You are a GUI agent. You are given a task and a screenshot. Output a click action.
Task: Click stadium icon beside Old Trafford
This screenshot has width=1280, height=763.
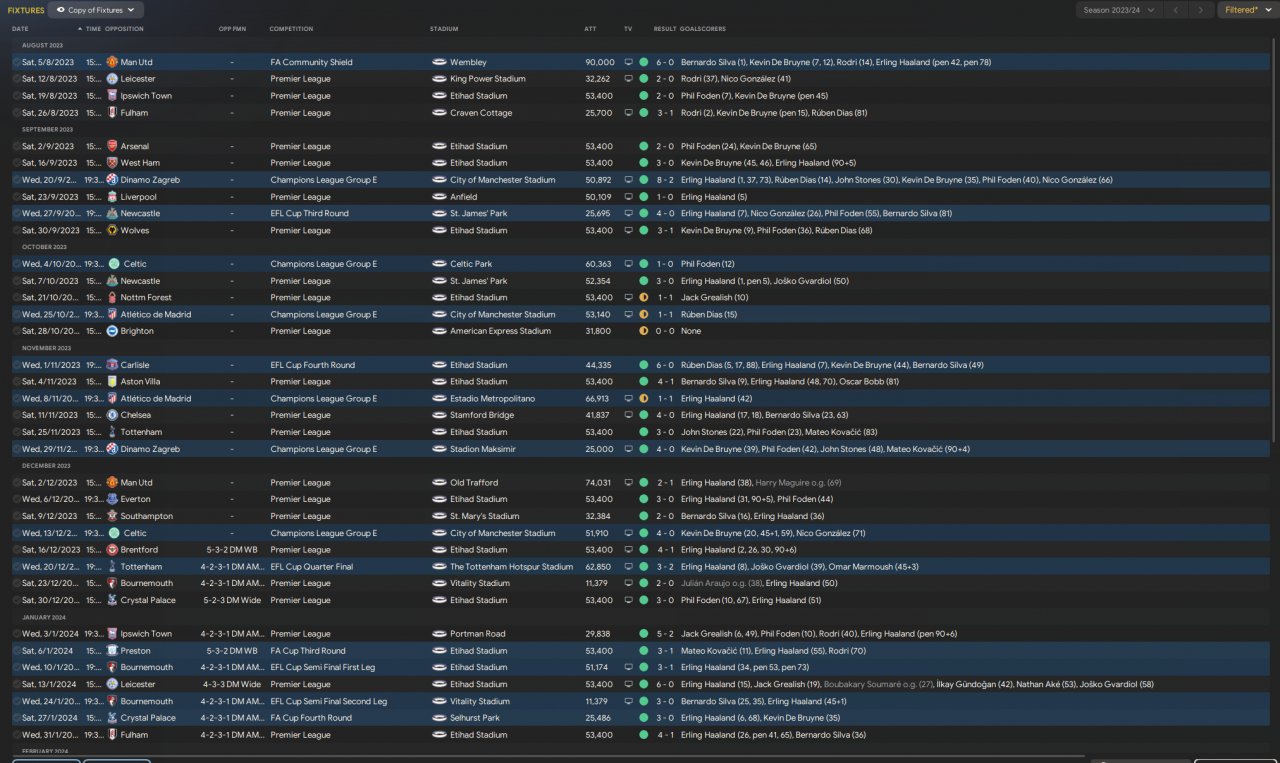click(438, 482)
